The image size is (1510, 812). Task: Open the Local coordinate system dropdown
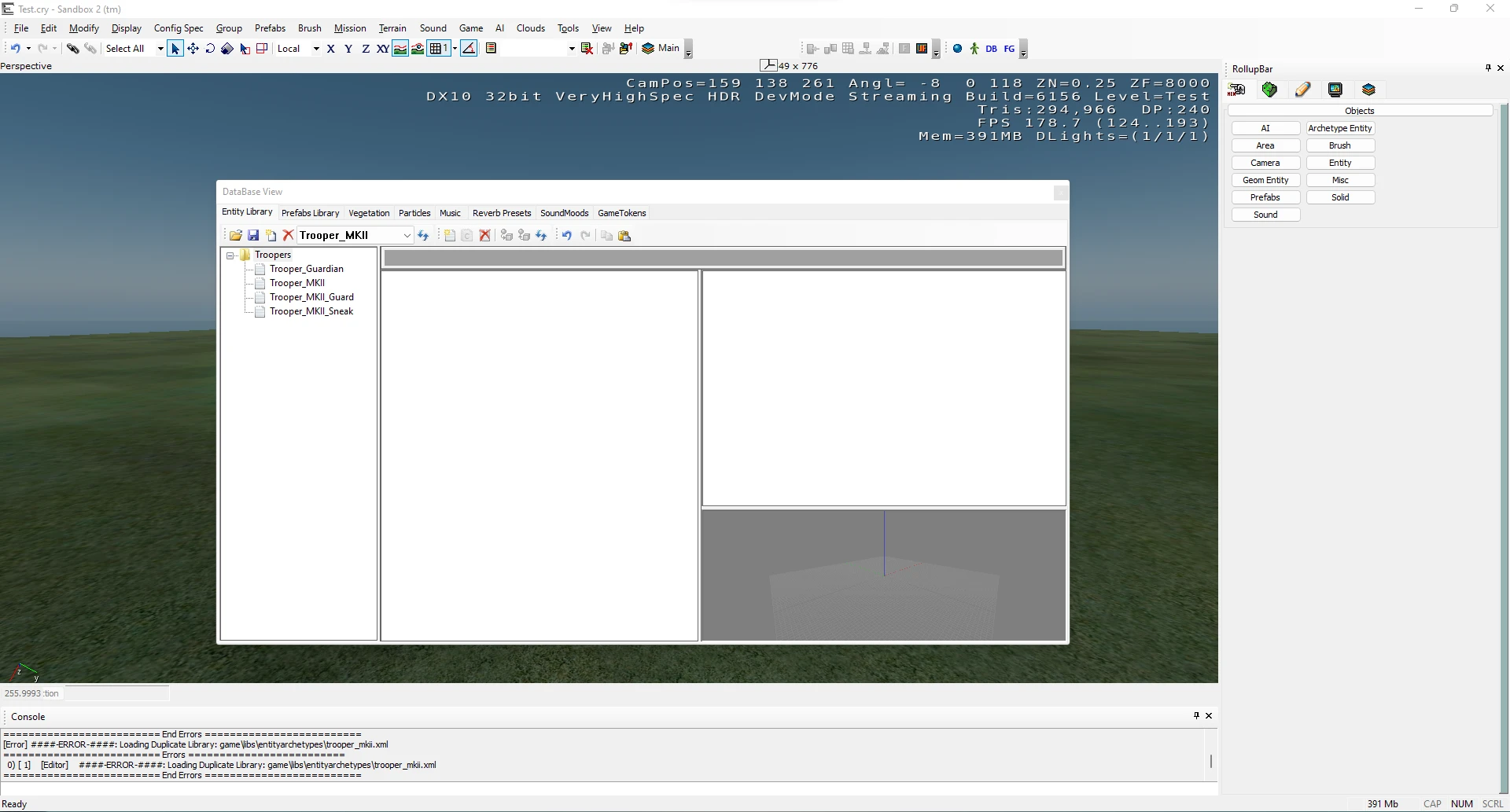[316, 49]
